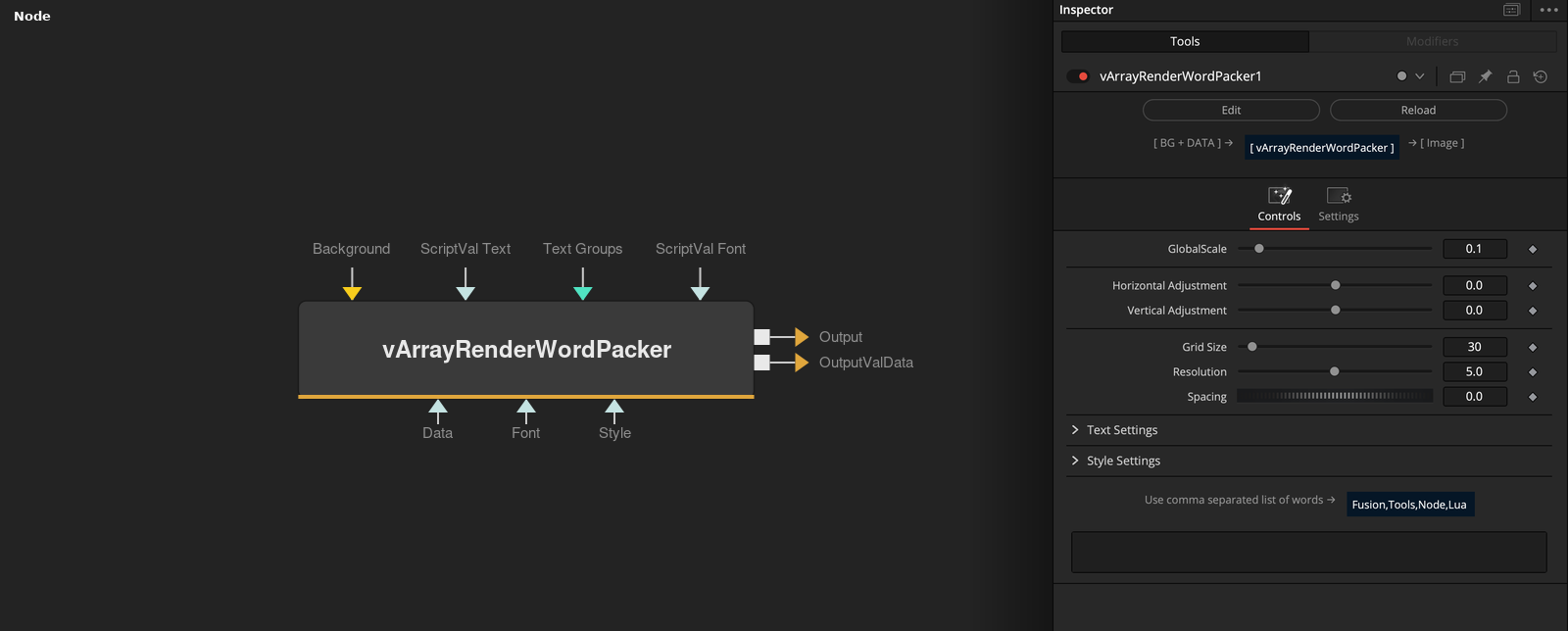
Task: Reset the tool with the reset icon
Action: tap(1541, 76)
